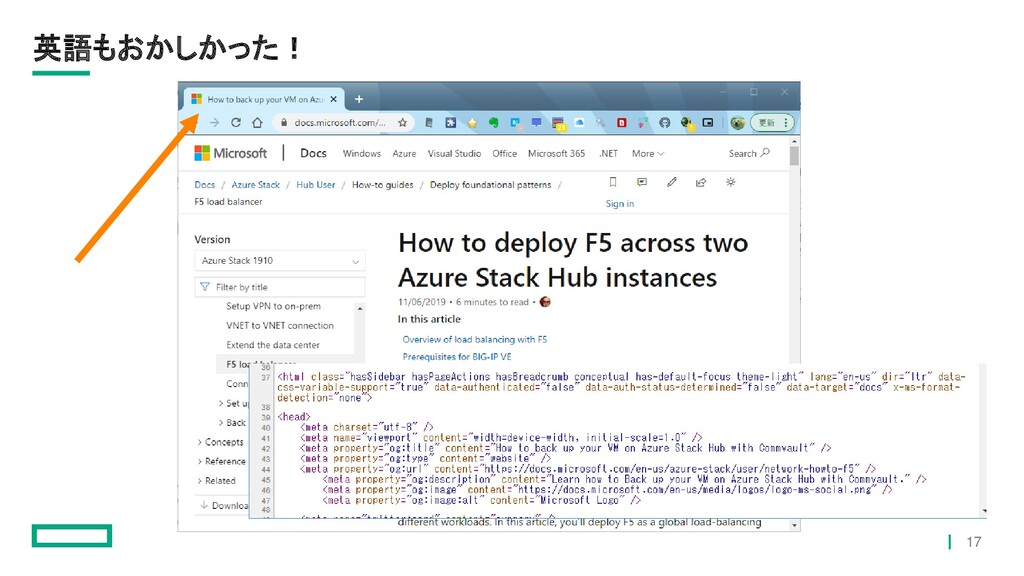
Task: Click the Azure Stack breadcrumb link
Action: click(x=255, y=185)
